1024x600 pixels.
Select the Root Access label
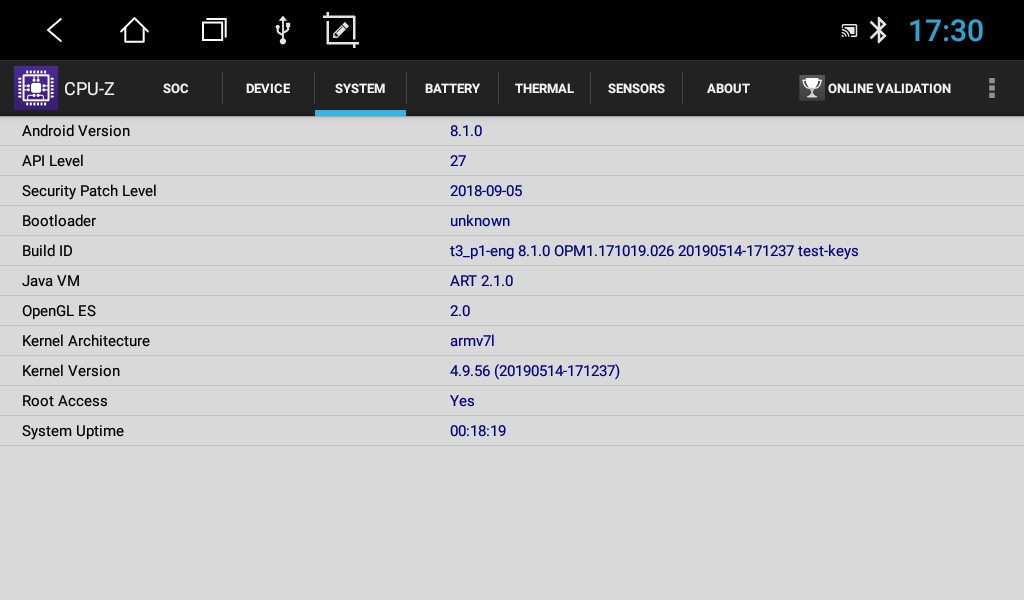[65, 401]
